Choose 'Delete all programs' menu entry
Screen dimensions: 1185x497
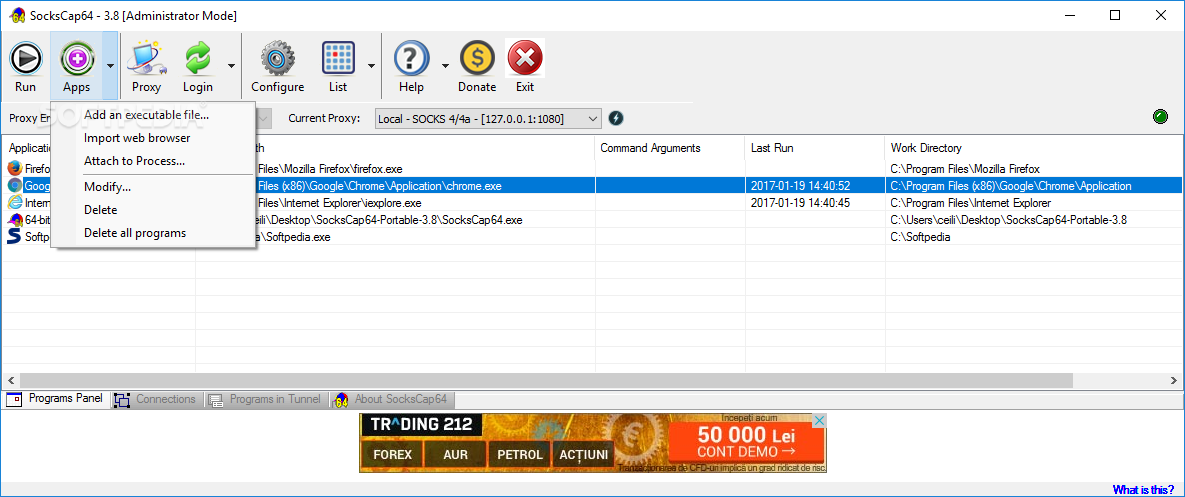coord(135,233)
